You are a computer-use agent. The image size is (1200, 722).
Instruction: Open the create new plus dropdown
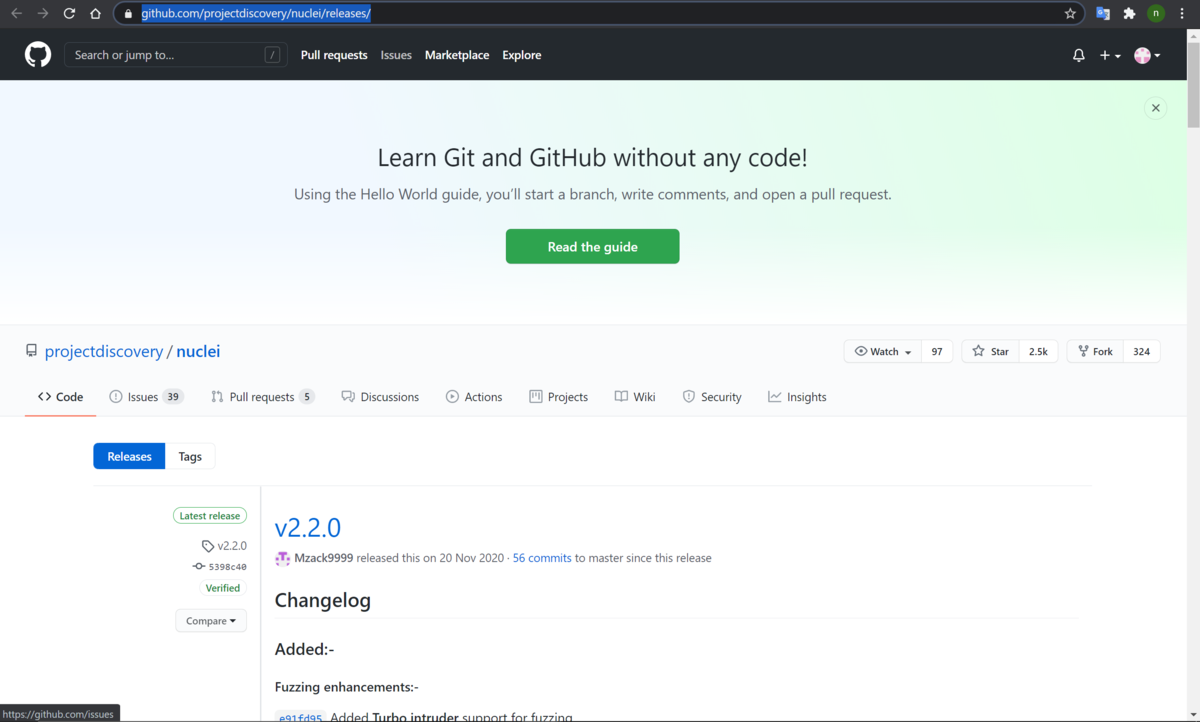point(1110,55)
